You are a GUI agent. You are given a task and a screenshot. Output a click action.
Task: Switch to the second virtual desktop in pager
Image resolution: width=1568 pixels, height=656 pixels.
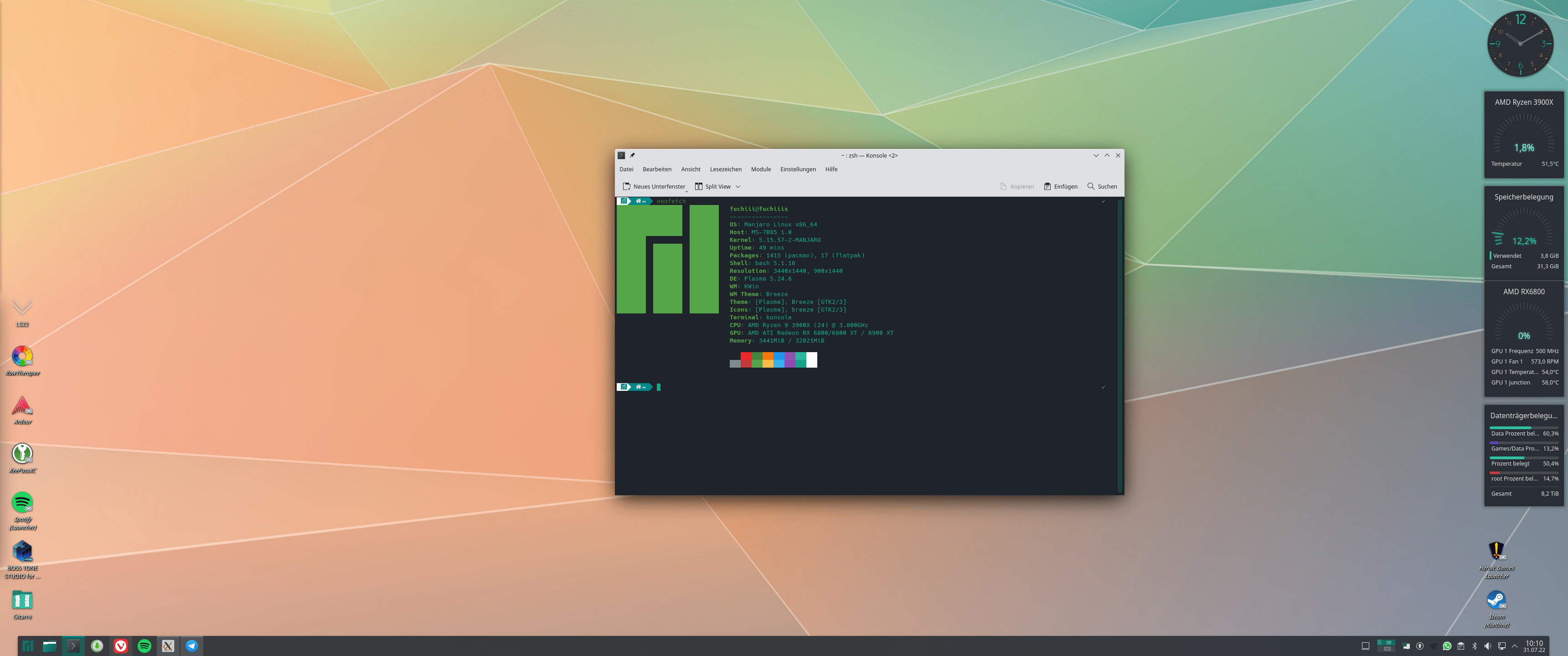click(1386, 649)
